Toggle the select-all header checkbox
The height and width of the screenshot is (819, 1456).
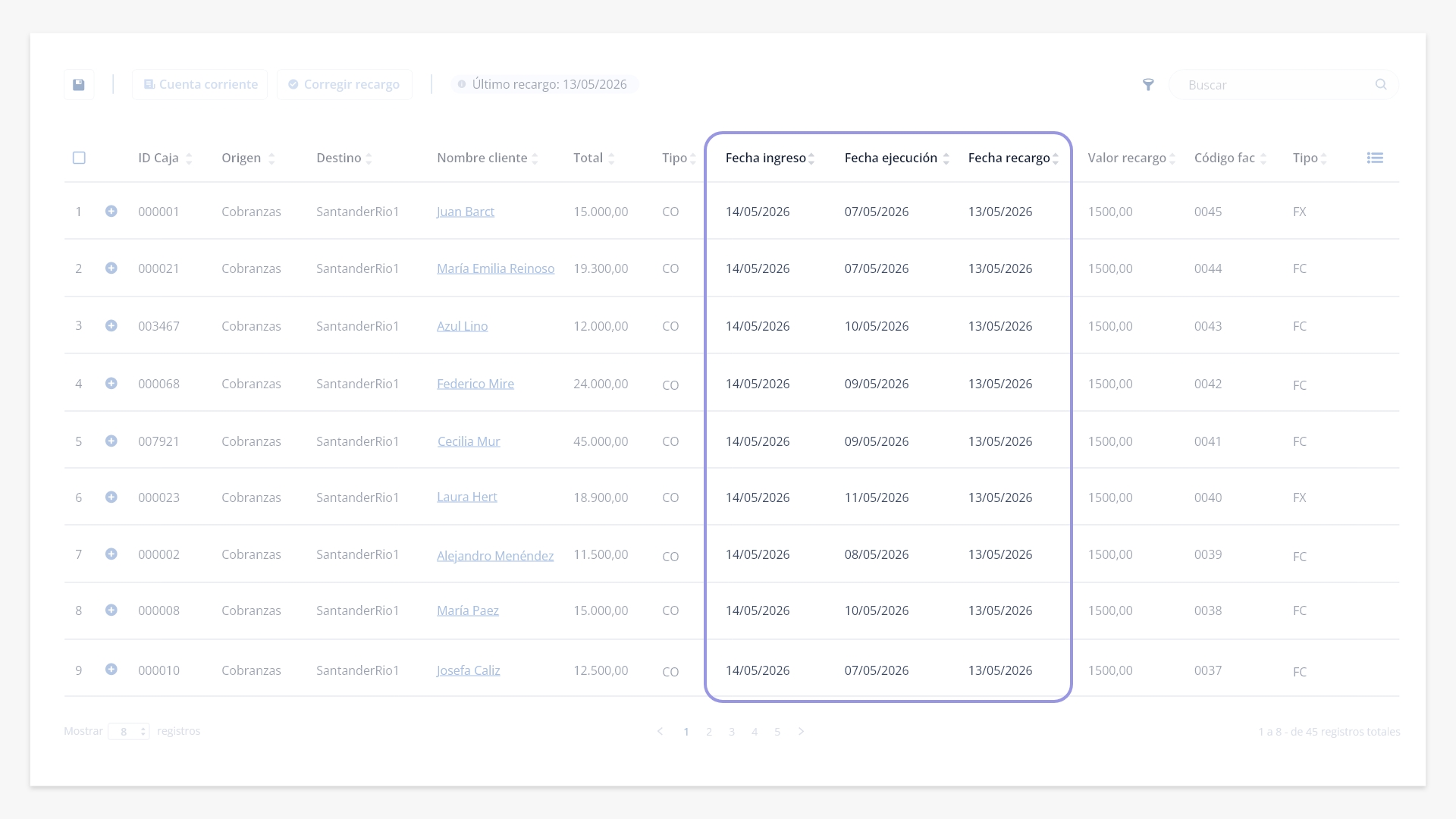tap(79, 158)
